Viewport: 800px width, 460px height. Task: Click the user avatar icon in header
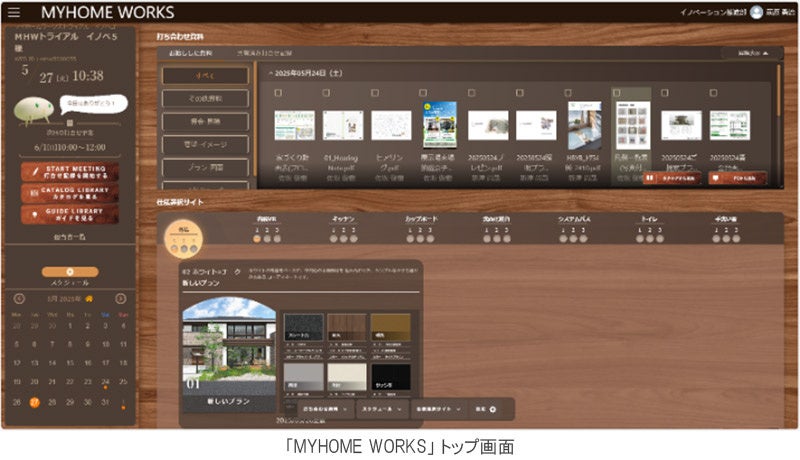[x=756, y=12]
